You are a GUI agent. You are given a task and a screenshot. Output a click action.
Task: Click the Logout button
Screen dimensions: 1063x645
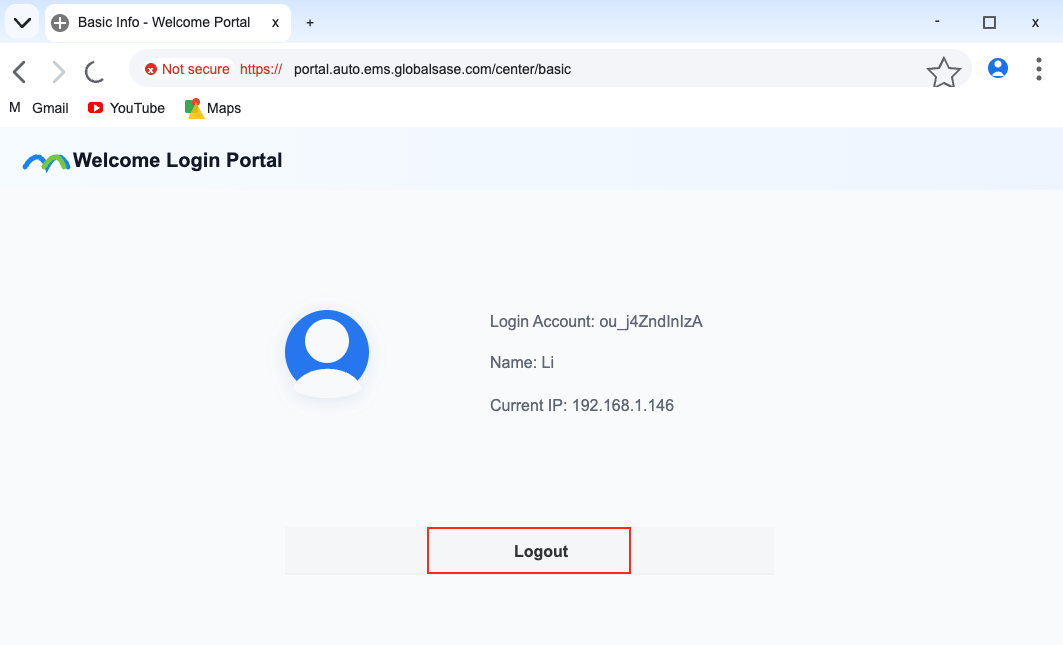point(529,551)
